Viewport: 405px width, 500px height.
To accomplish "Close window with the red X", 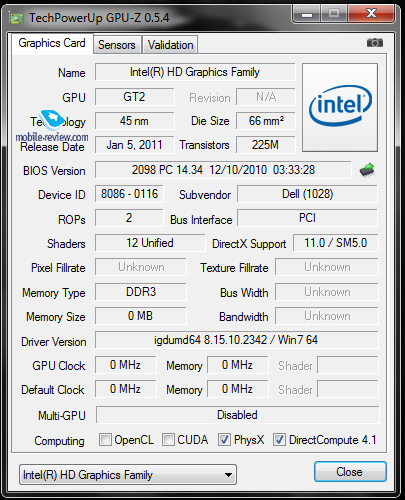I will [371, 14].
